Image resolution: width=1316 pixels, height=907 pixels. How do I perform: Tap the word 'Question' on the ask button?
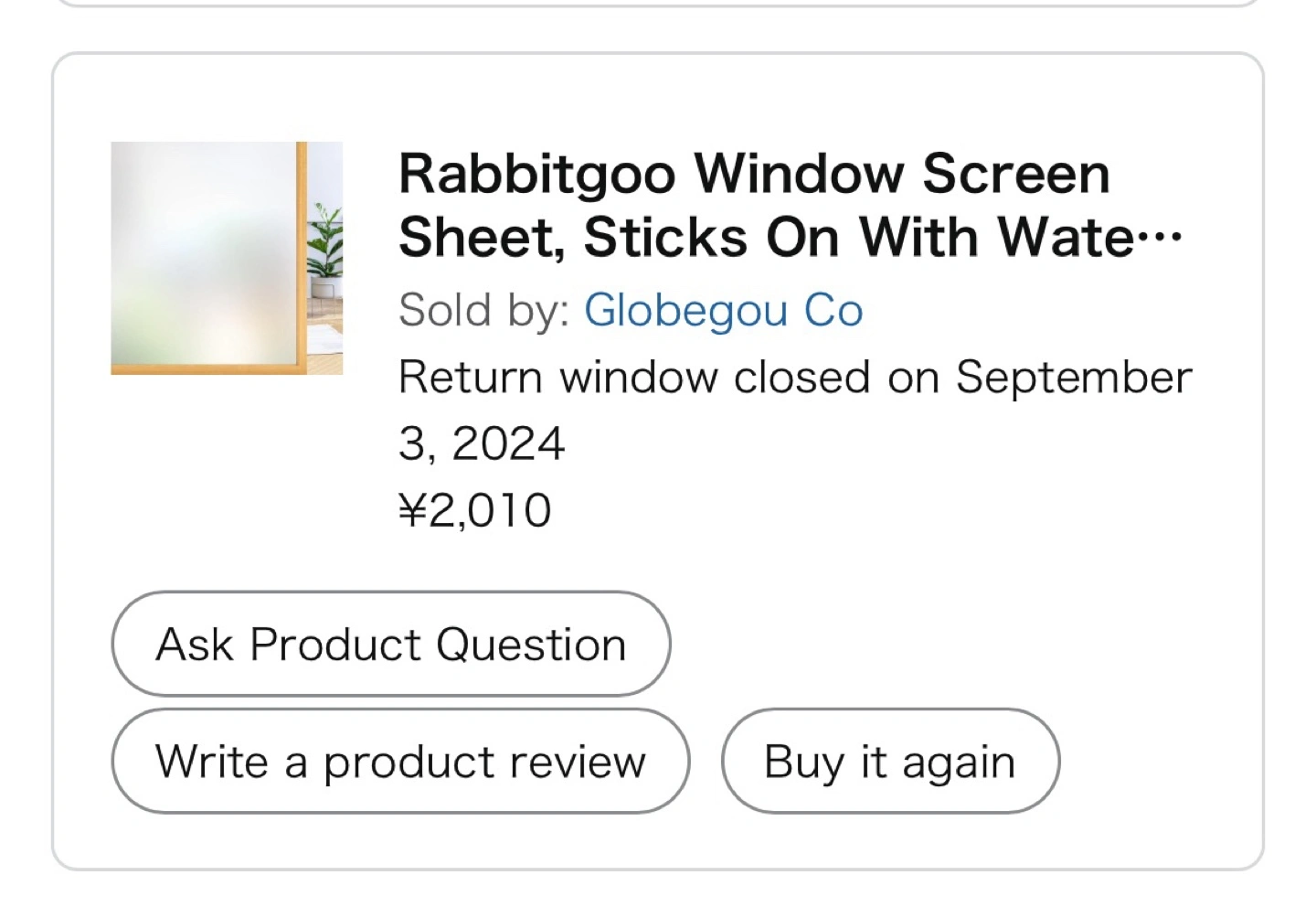pos(531,645)
